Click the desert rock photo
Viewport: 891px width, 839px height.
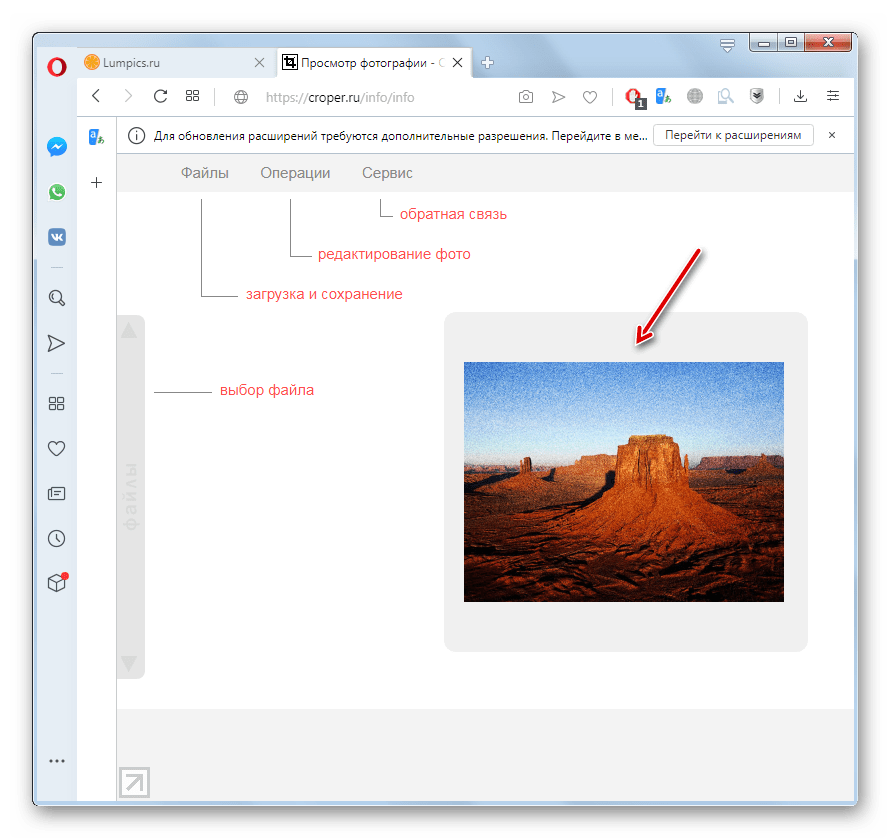pos(623,482)
